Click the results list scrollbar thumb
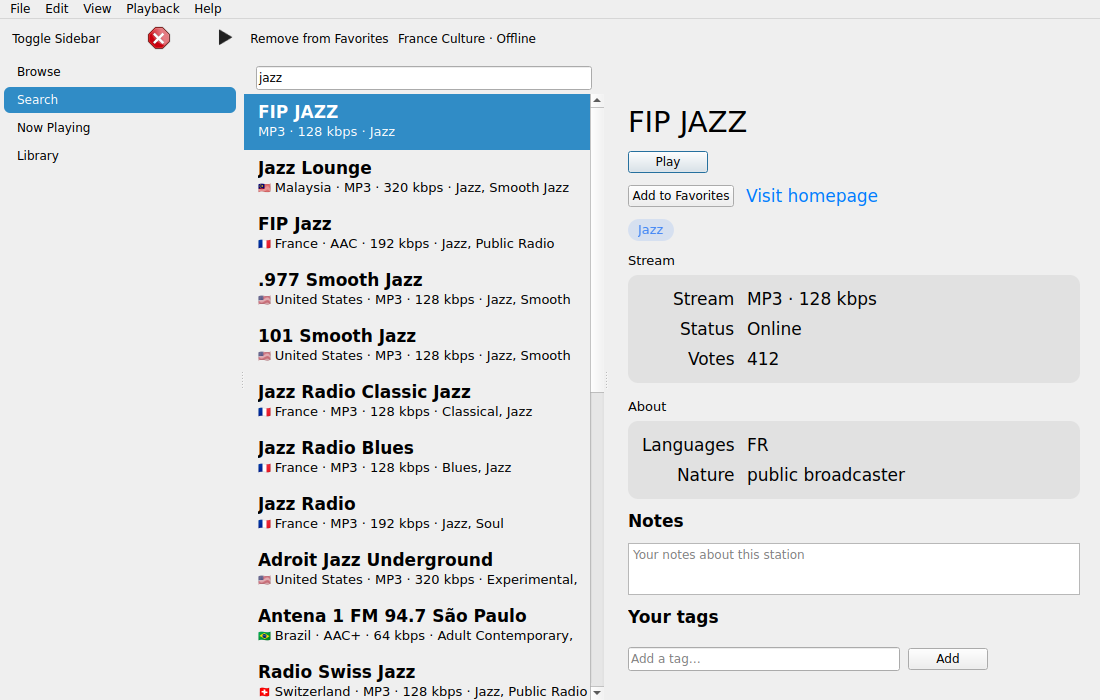 pyautogui.click(x=597, y=249)
